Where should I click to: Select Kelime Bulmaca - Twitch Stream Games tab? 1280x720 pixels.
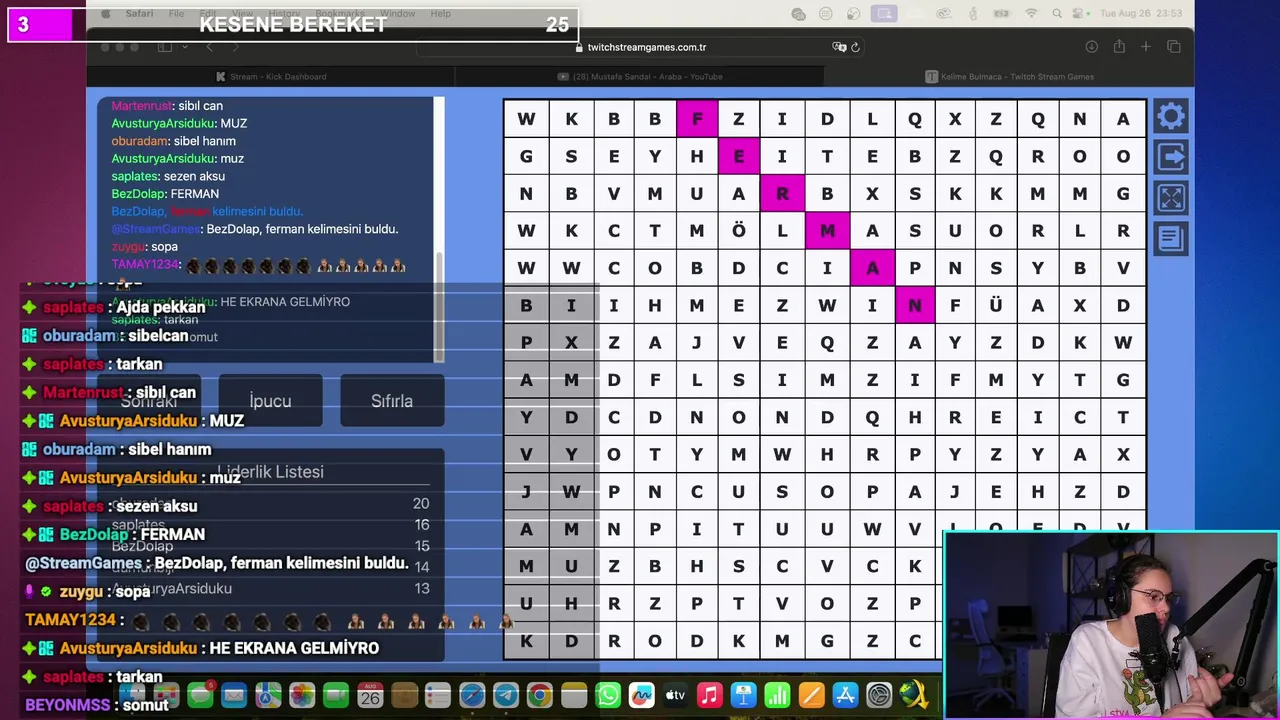tap(1009, 76)
